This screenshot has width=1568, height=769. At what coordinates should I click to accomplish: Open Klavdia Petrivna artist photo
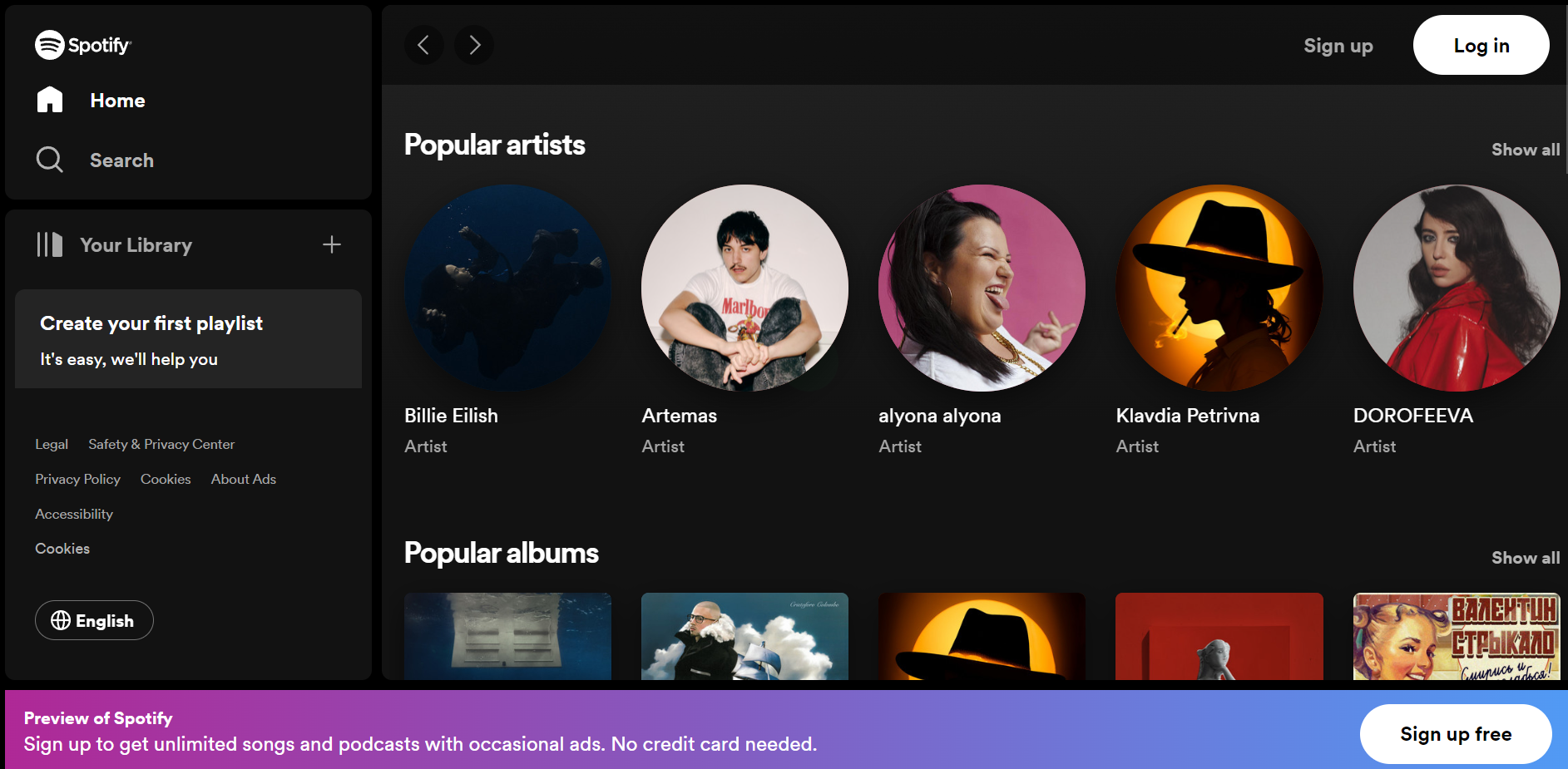pos(1219,288)
